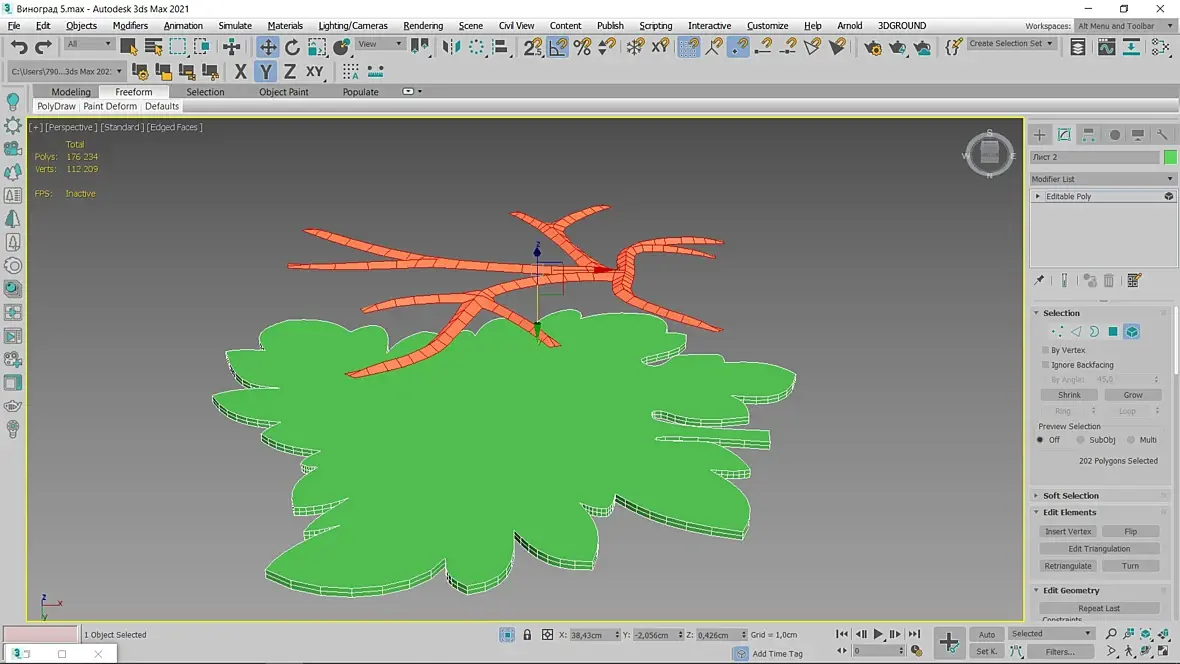Restrict transform to the Z axis

[x=289, y=71]
